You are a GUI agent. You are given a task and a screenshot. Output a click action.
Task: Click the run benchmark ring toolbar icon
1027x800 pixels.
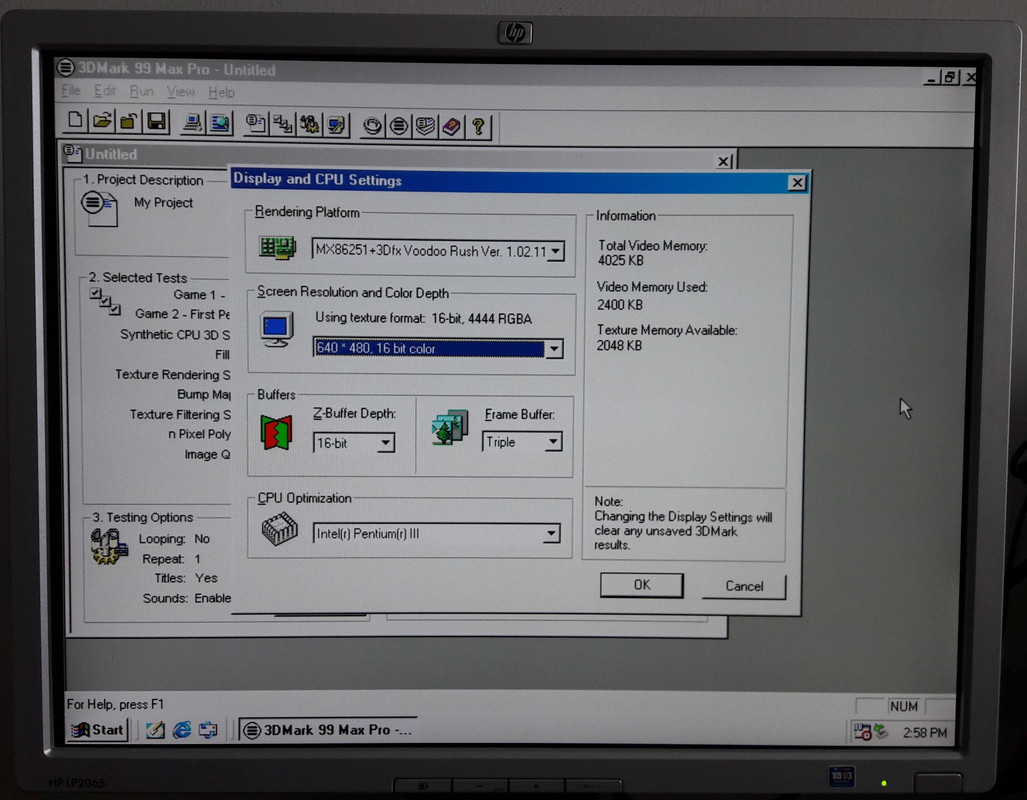(x=372, y=126)
